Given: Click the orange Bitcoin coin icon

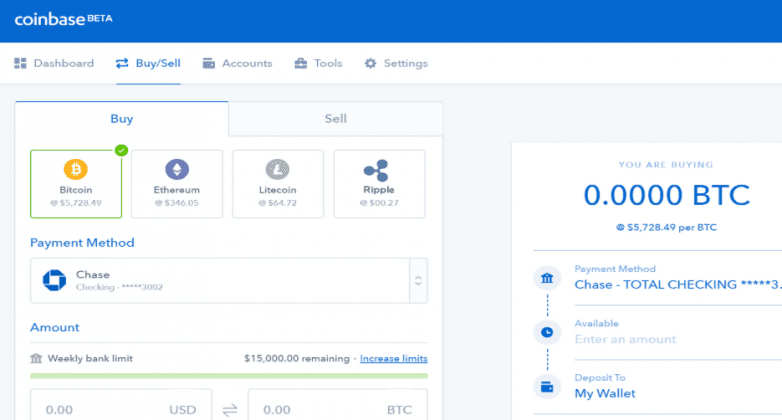Looking at the screenshot, I should tap(76, 170).
